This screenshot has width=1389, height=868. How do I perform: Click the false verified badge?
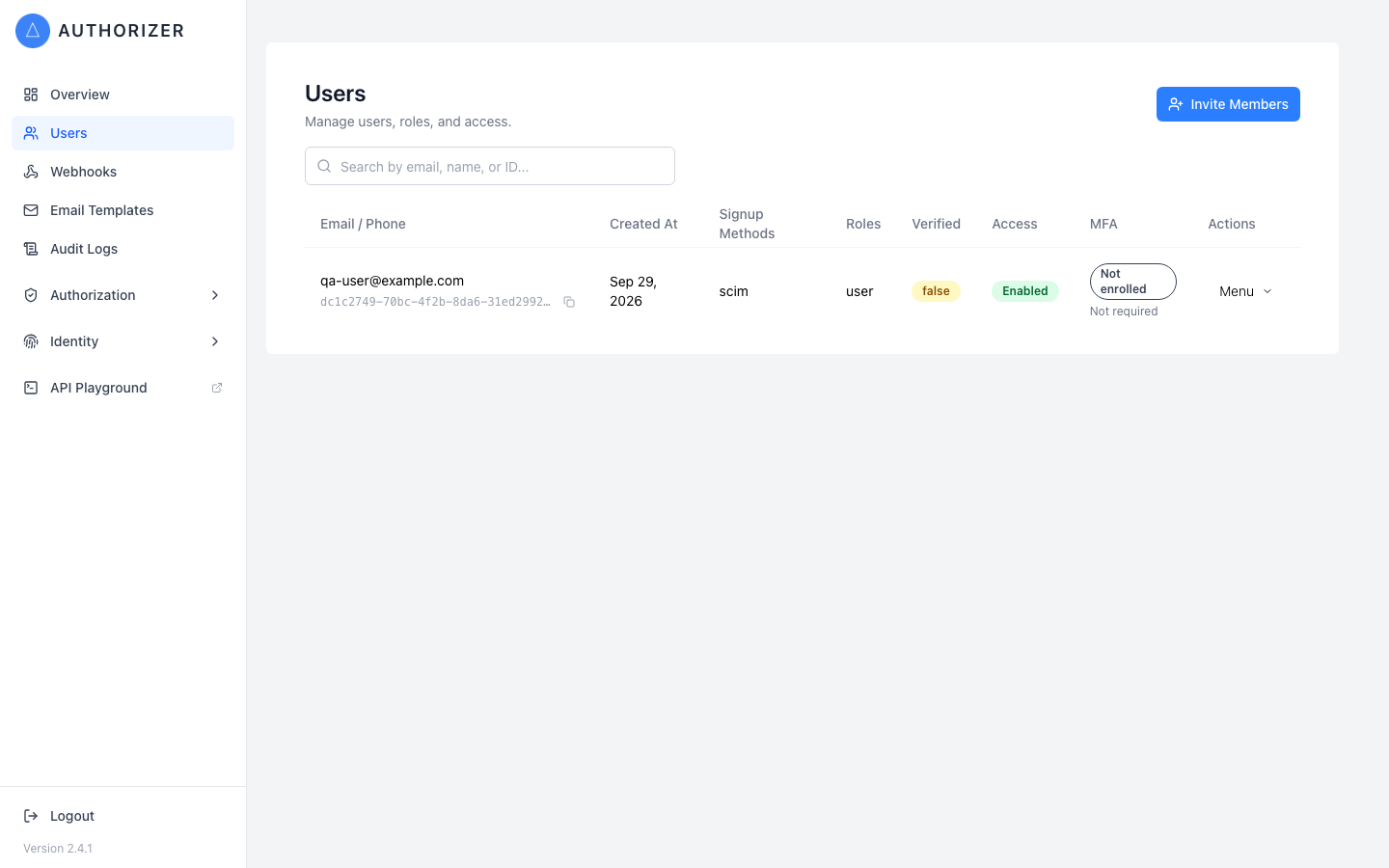[x=936, y=291]
